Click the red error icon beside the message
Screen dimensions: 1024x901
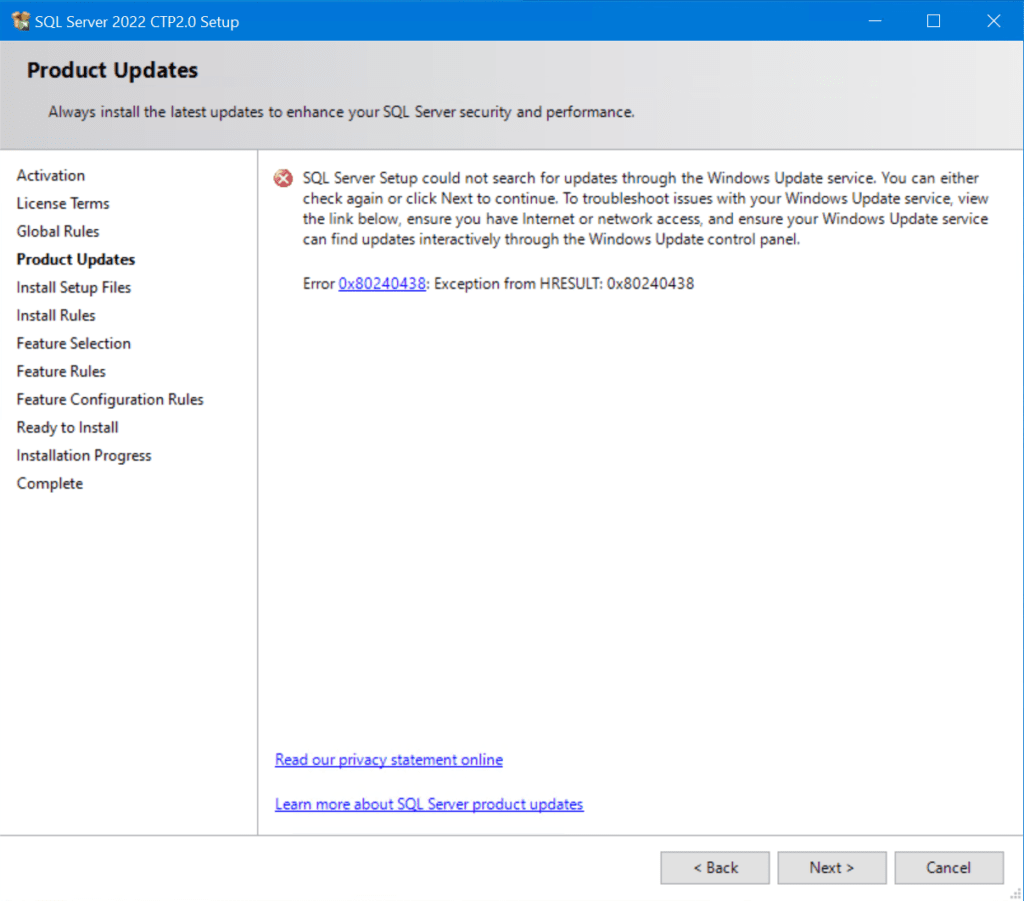point(281,177)
